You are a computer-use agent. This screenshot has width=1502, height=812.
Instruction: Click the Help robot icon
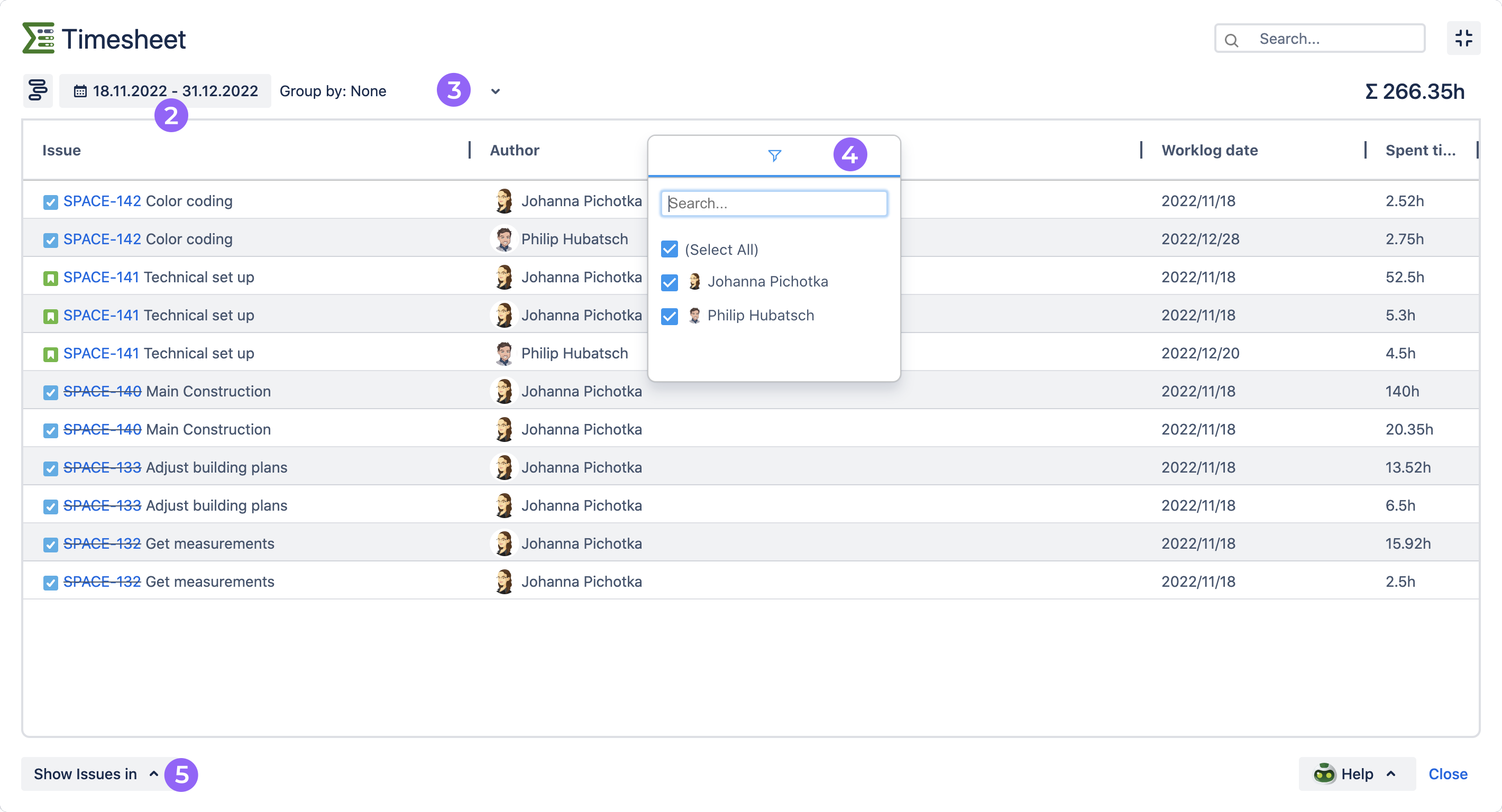point(1324,773)
